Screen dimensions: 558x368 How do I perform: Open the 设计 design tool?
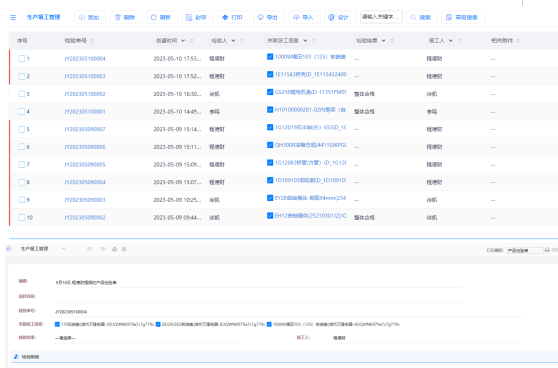(340, 17)
